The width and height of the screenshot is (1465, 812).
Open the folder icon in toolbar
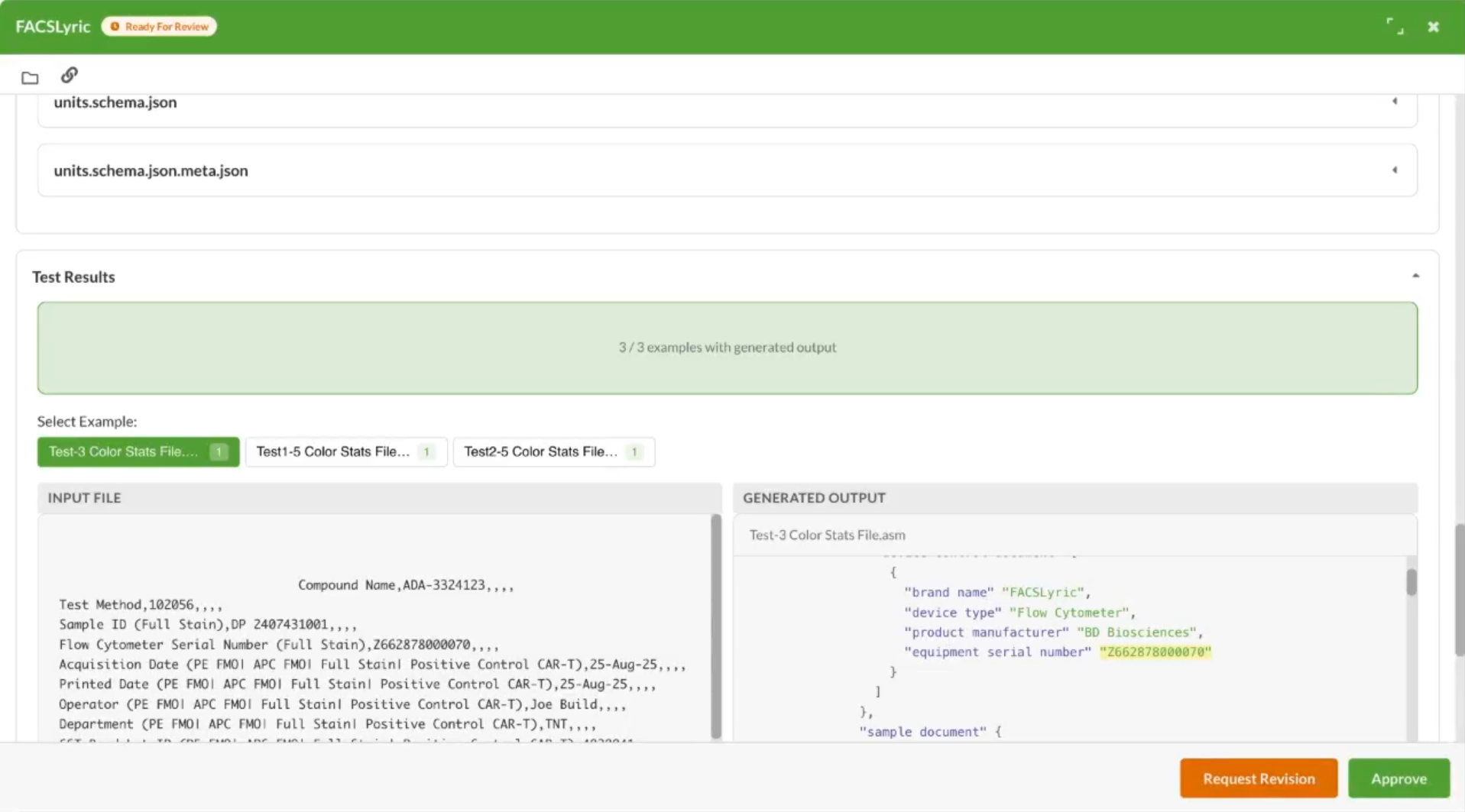pyautogui.click(x=30, y=77)
